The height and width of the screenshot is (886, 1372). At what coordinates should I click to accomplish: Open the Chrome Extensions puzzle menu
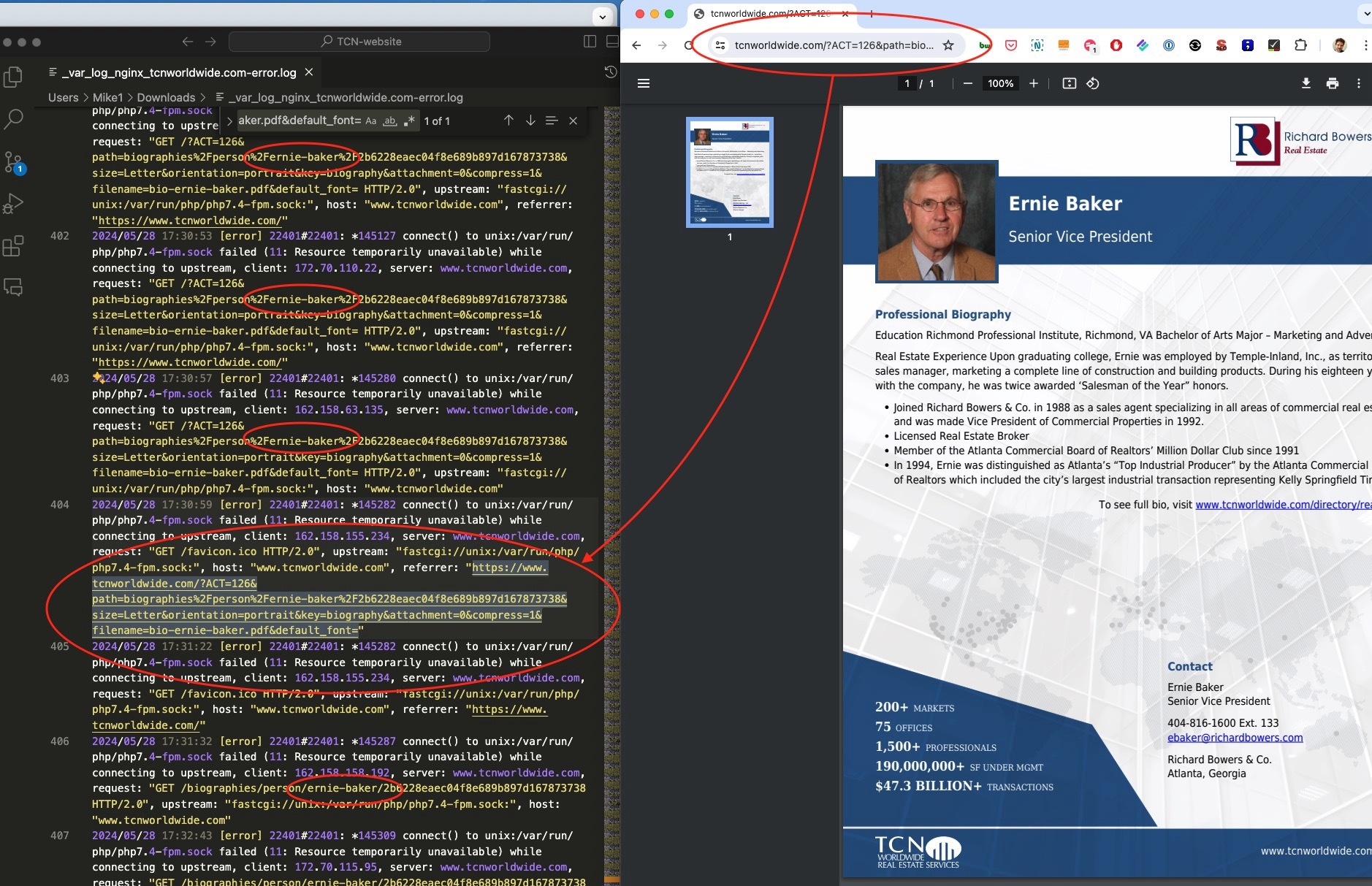click(1300, 45)
